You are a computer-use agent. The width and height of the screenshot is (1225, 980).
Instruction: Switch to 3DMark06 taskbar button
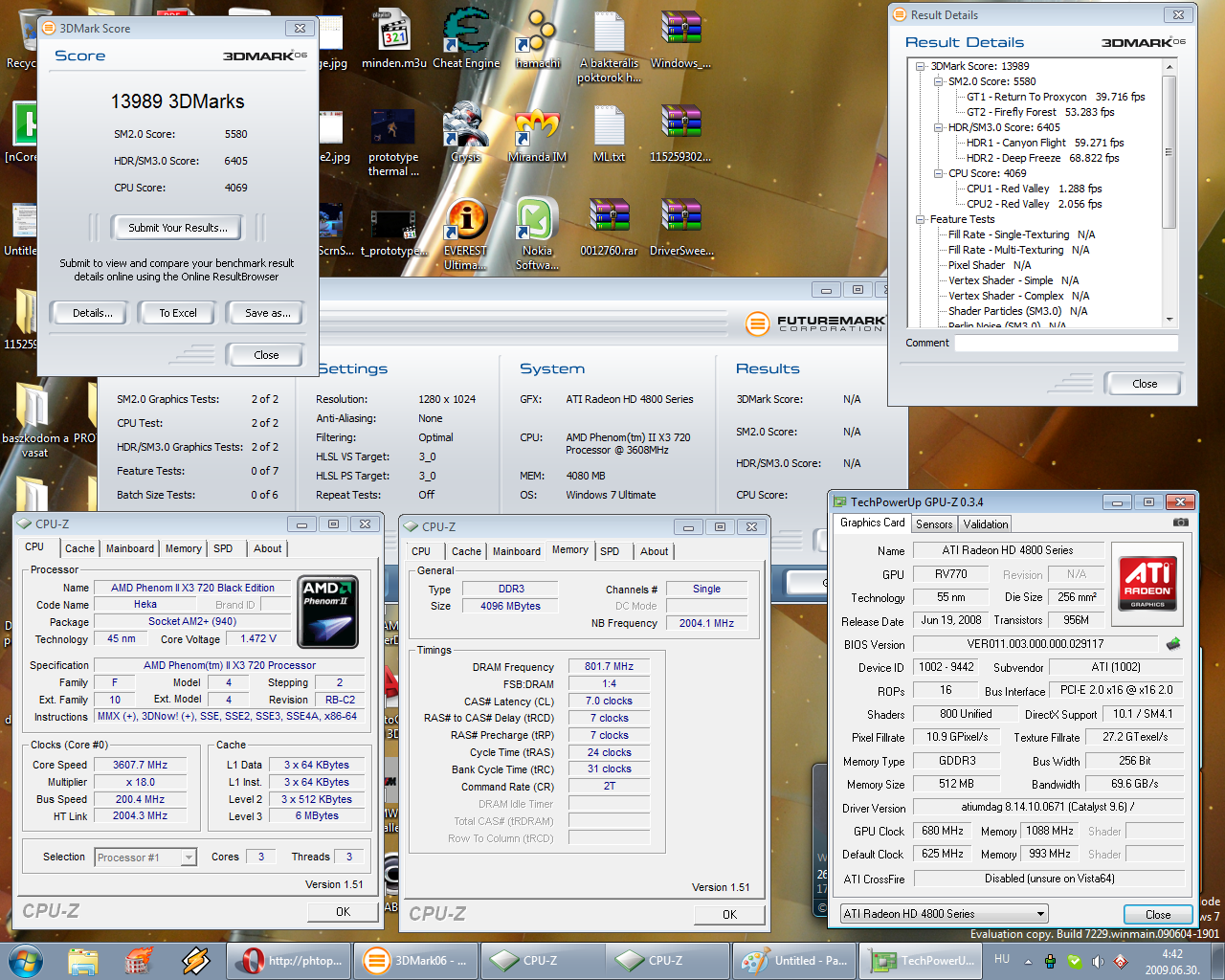pos(414,960)
